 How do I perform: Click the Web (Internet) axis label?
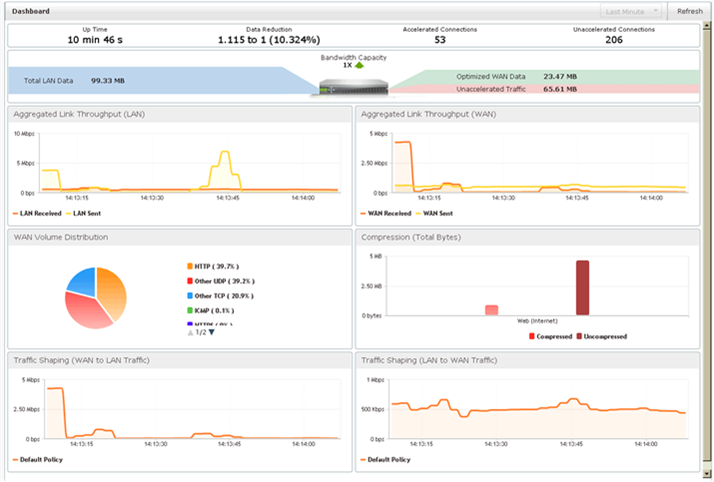(x=537, y=321)
